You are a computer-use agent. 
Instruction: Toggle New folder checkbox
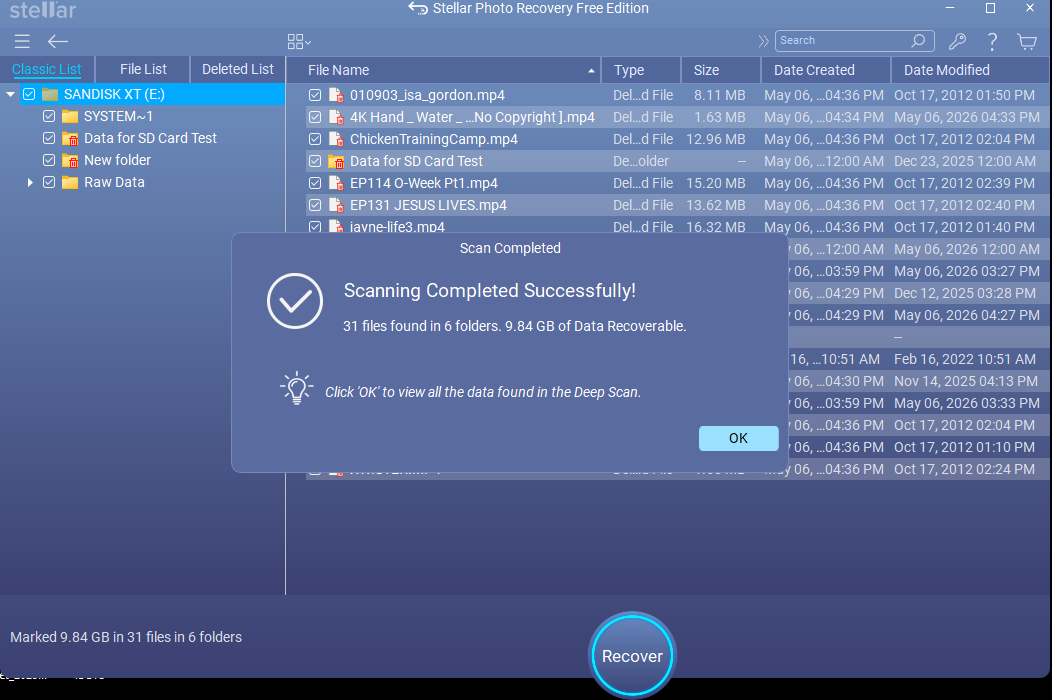tap(49, 160)
